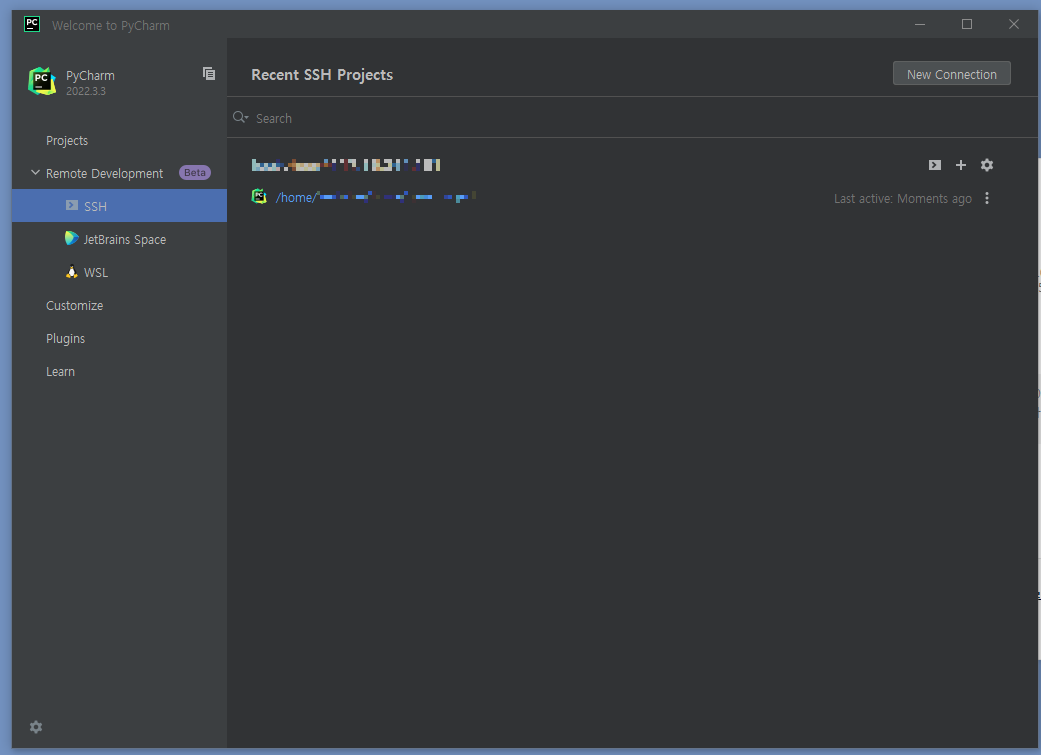Image resolution: width=1041 pixels, height=755 pixels.
Task: Collapse the Remote Development section
Action: [35, 173]
